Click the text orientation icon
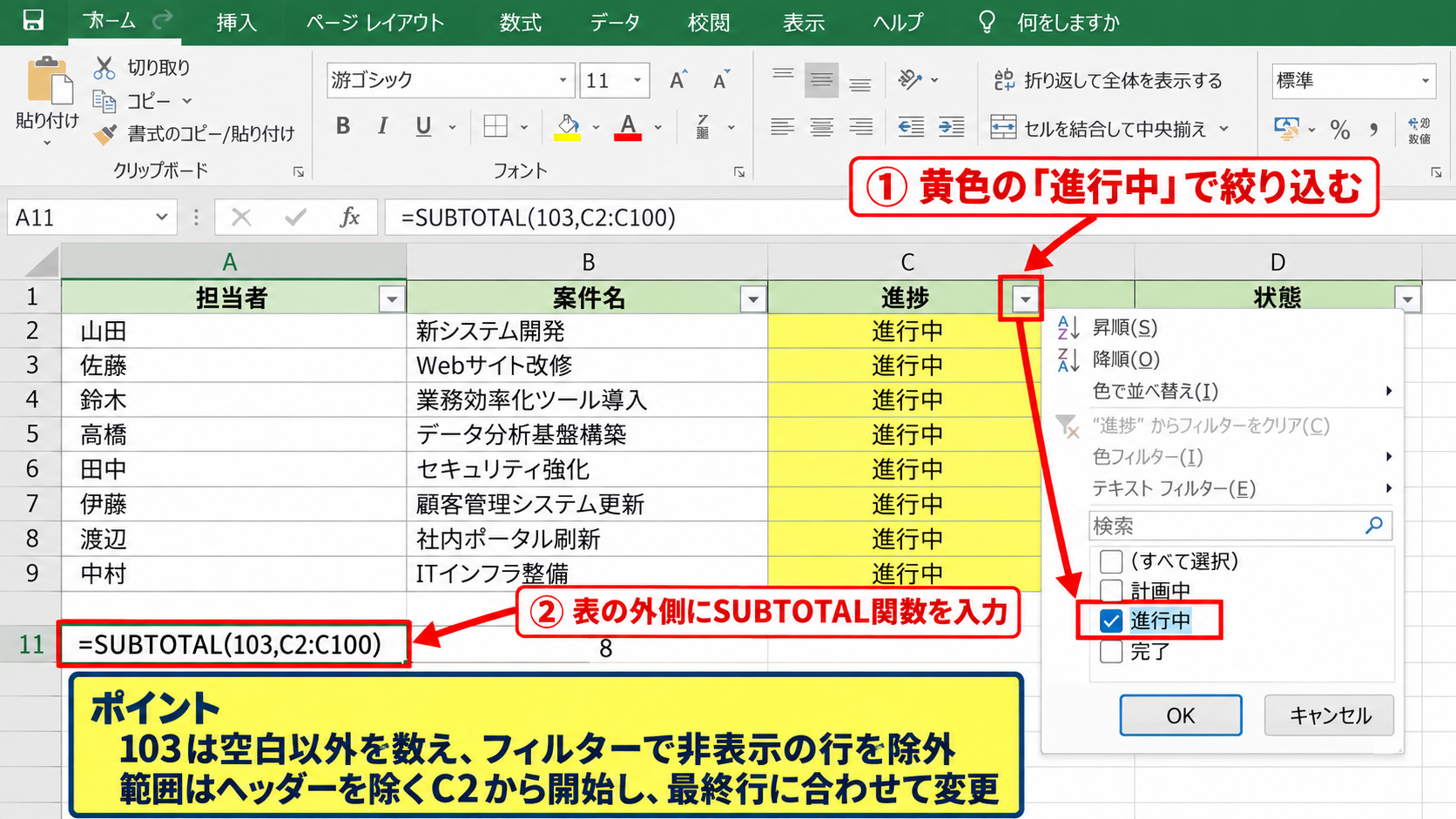Viewport: 1456px width, 819px height. [x=910, y=80]
